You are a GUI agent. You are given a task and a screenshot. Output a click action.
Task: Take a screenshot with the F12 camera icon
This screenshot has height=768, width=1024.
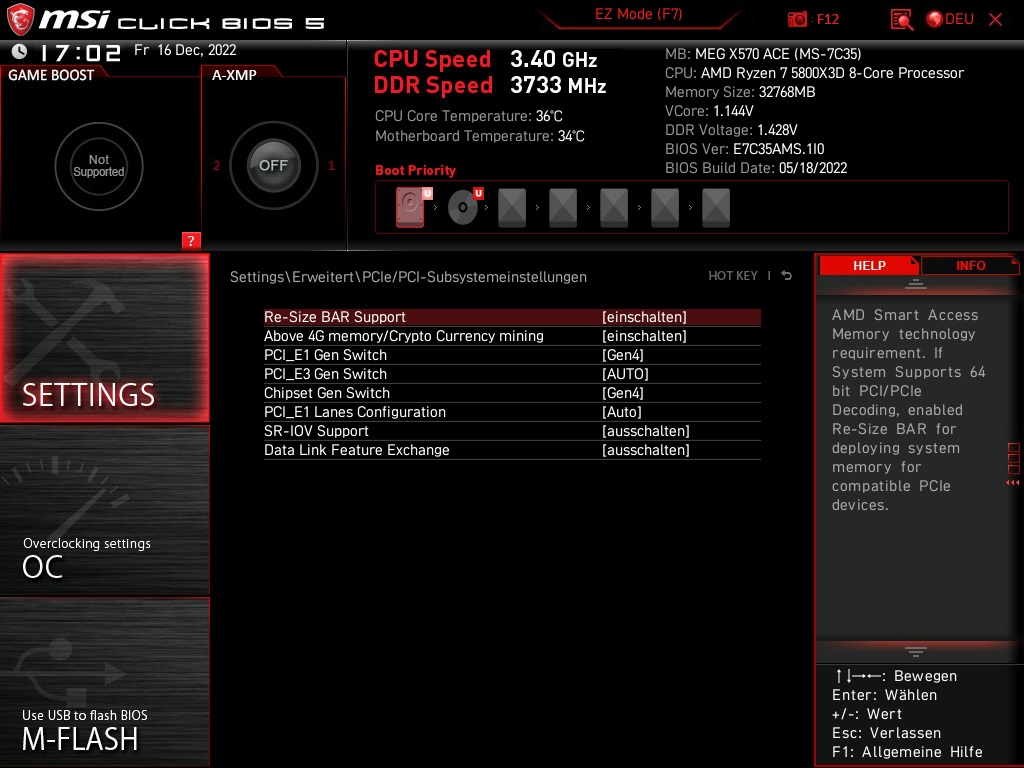coord(797,20)
